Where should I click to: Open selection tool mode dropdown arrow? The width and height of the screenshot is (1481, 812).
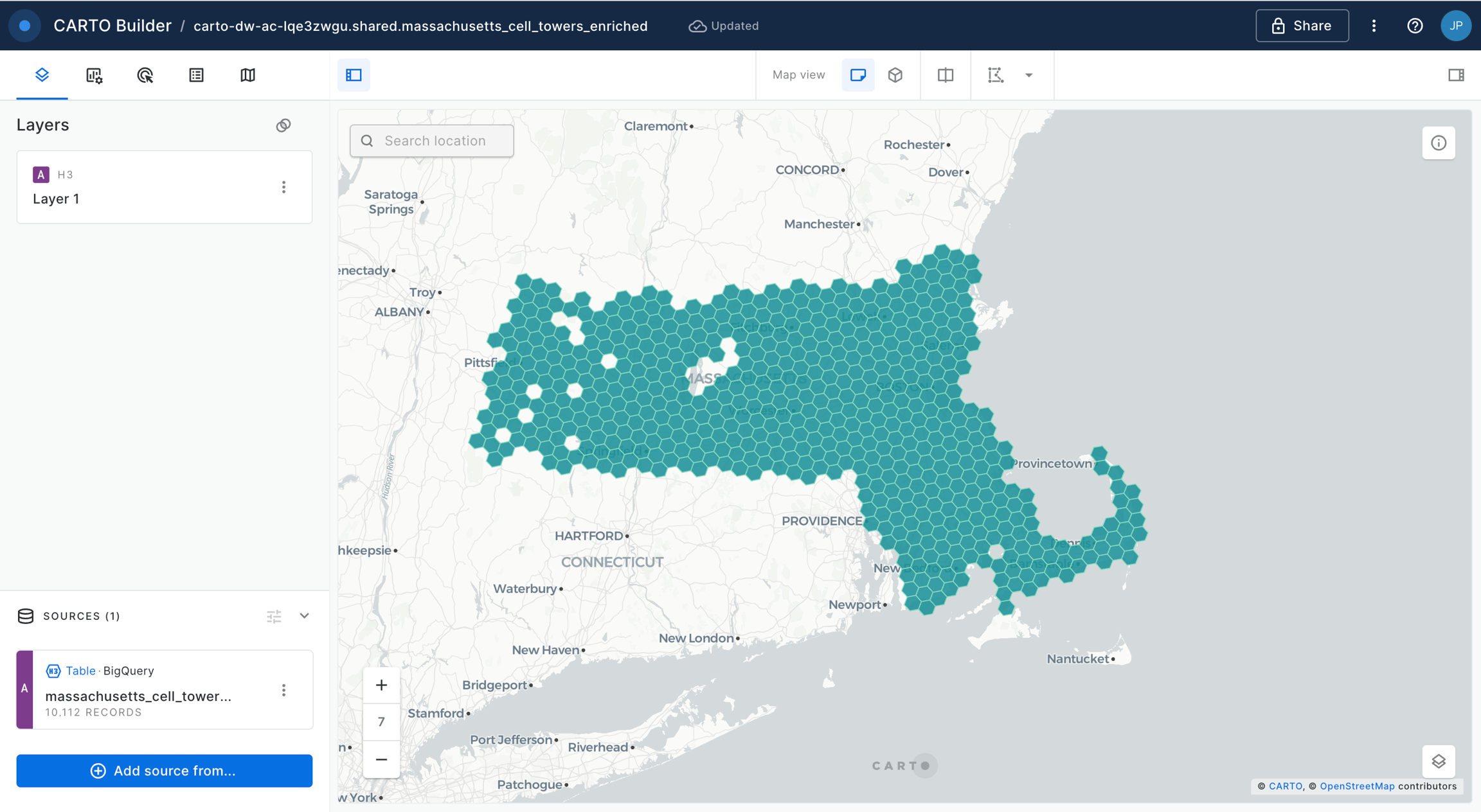[x=1029, y=75]
